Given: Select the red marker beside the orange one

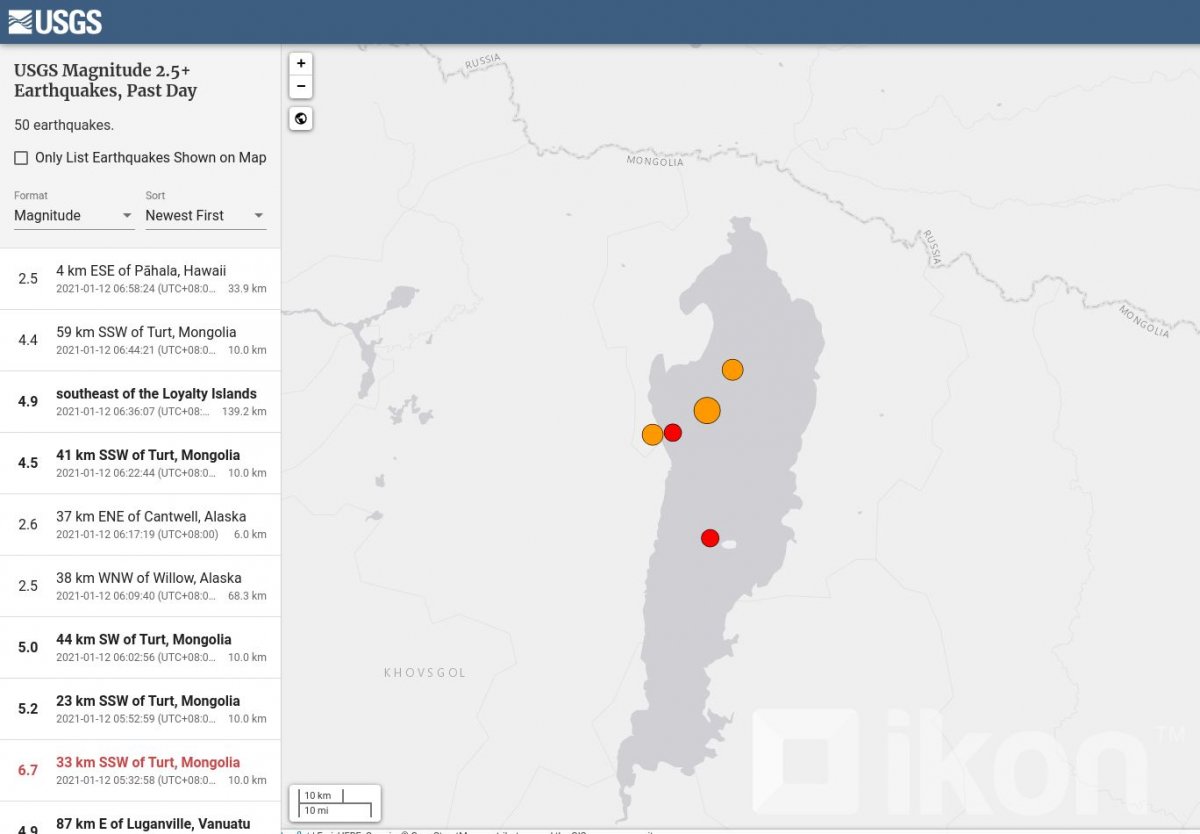Looking at the screenshot, I should pyautogui.click(x=673, y=432).
